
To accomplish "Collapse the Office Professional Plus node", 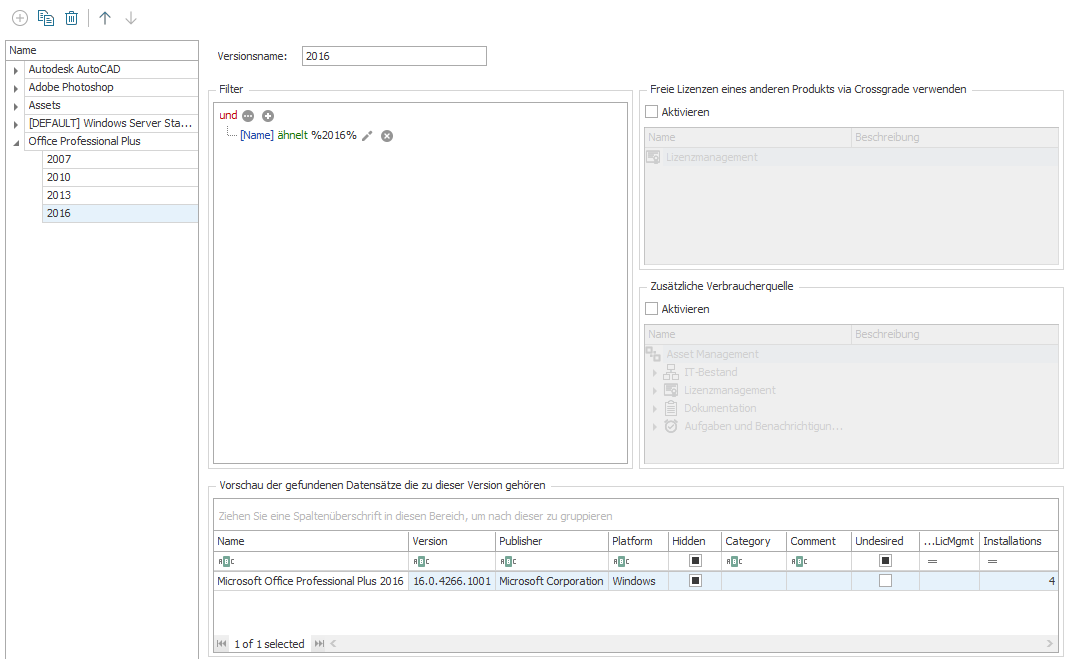I will coord(16,142).
